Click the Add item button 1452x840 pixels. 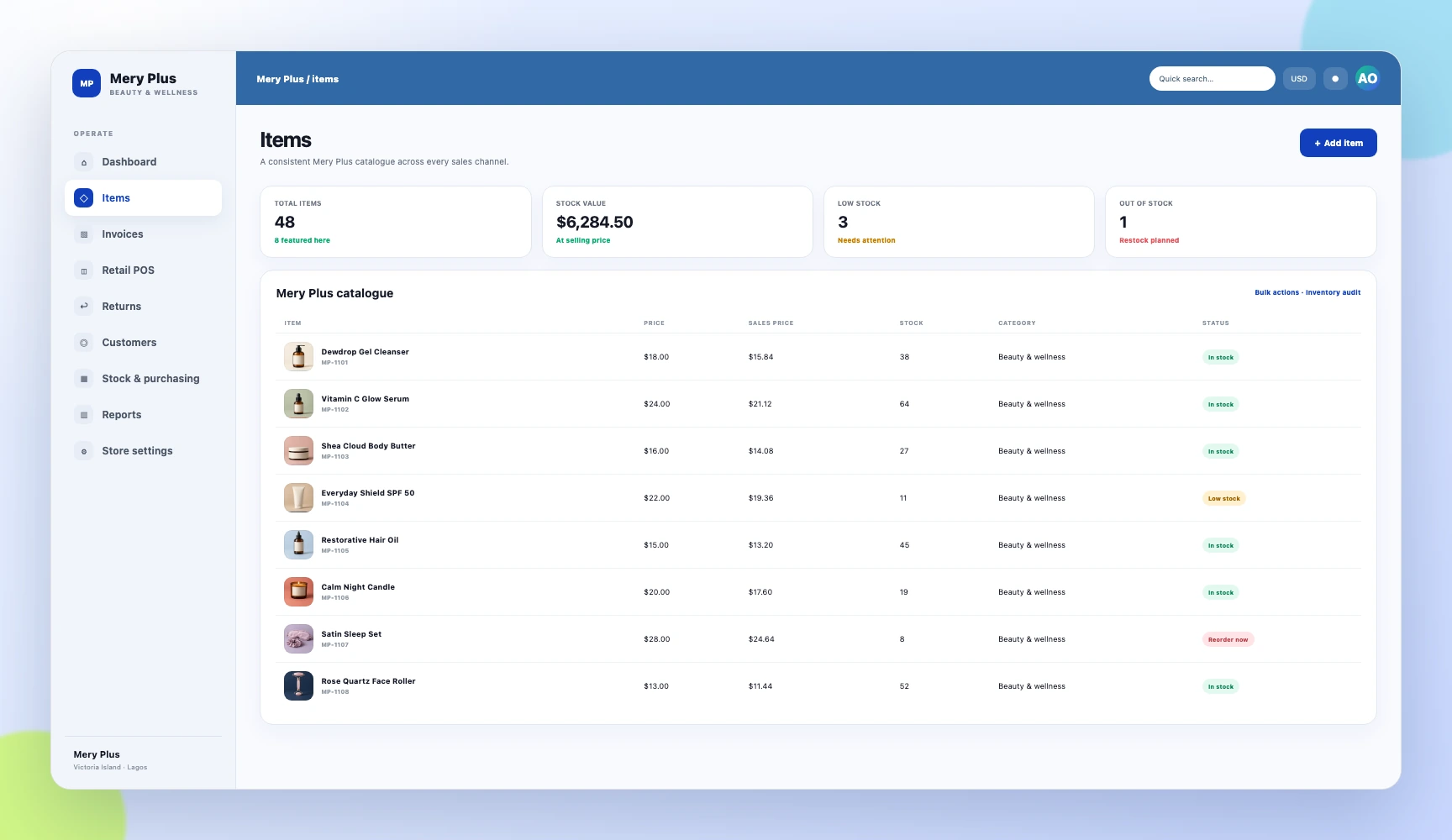tap(1338, 143)
